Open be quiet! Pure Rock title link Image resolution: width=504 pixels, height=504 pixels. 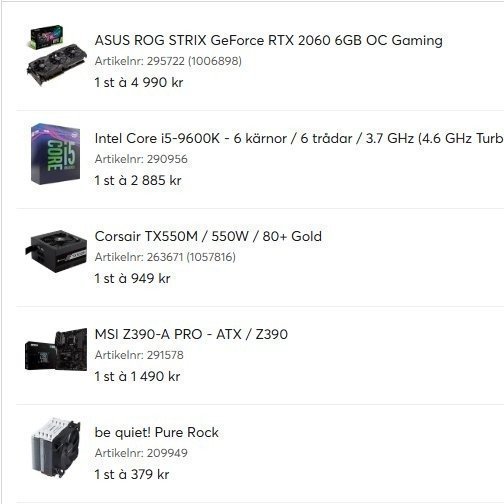tap(157, 432)
